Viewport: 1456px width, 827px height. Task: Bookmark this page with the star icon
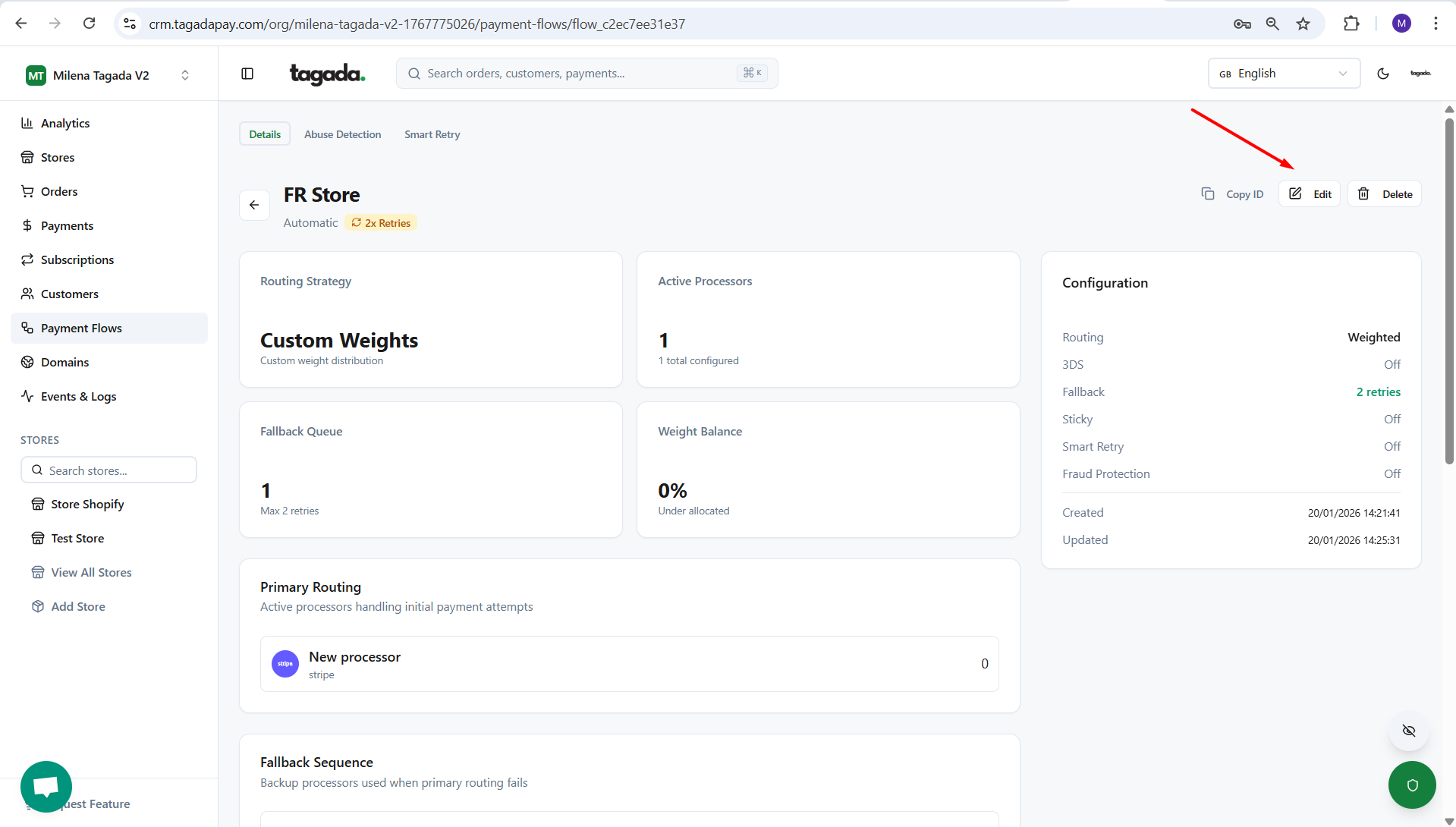[x=1303, y=24]
